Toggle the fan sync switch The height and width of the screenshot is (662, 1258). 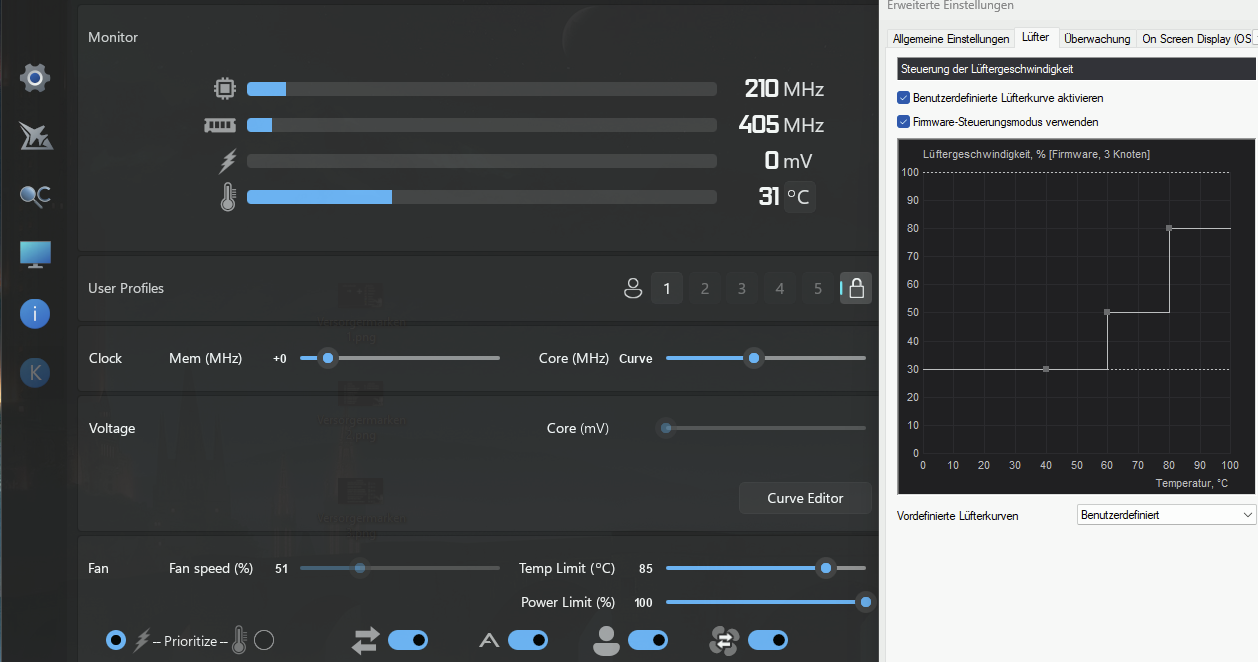(x=768, y=640)
